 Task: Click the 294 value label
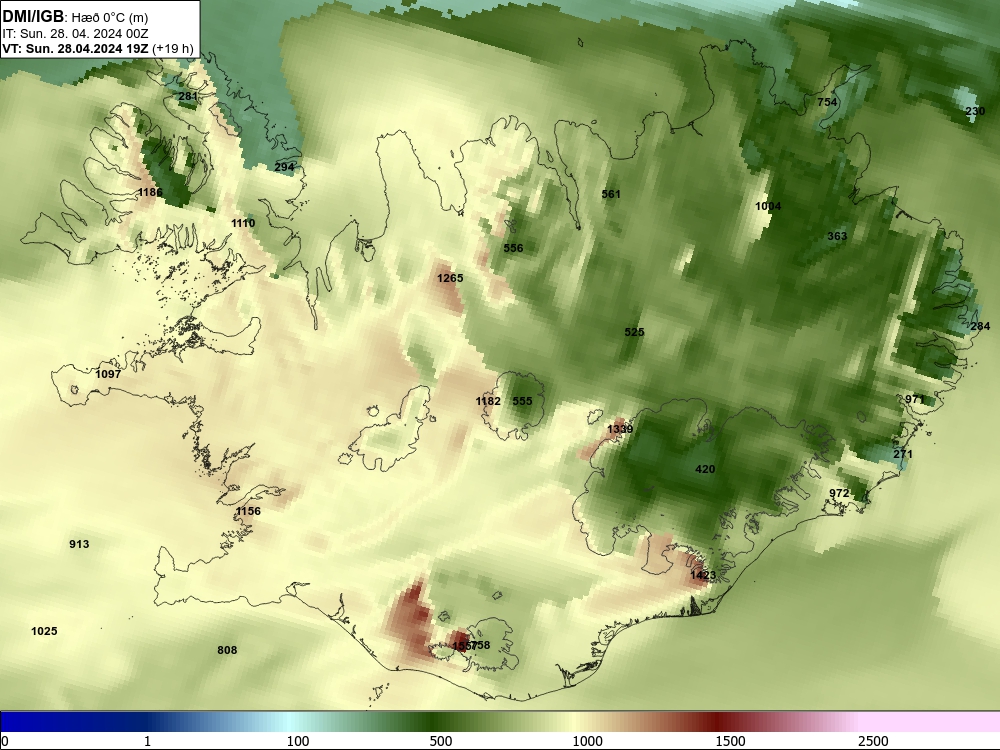click(284, 167)
